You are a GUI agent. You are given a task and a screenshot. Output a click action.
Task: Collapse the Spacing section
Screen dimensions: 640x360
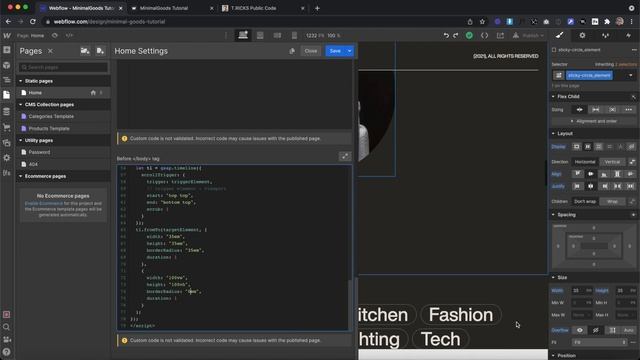553,215
